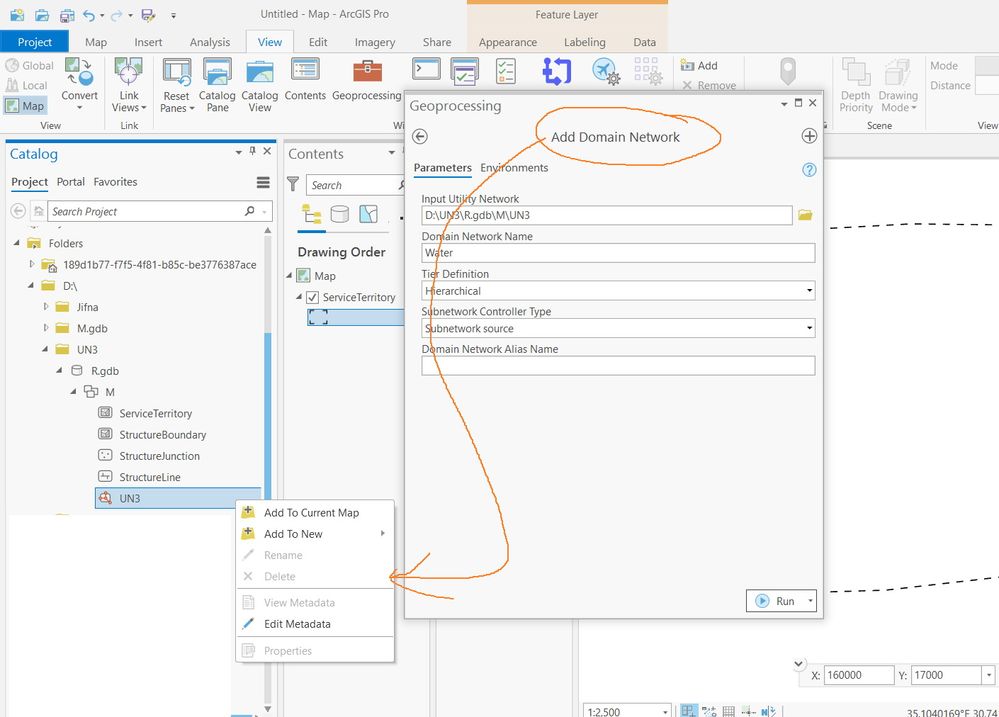Switch to the Environments tab

point(514,168)
